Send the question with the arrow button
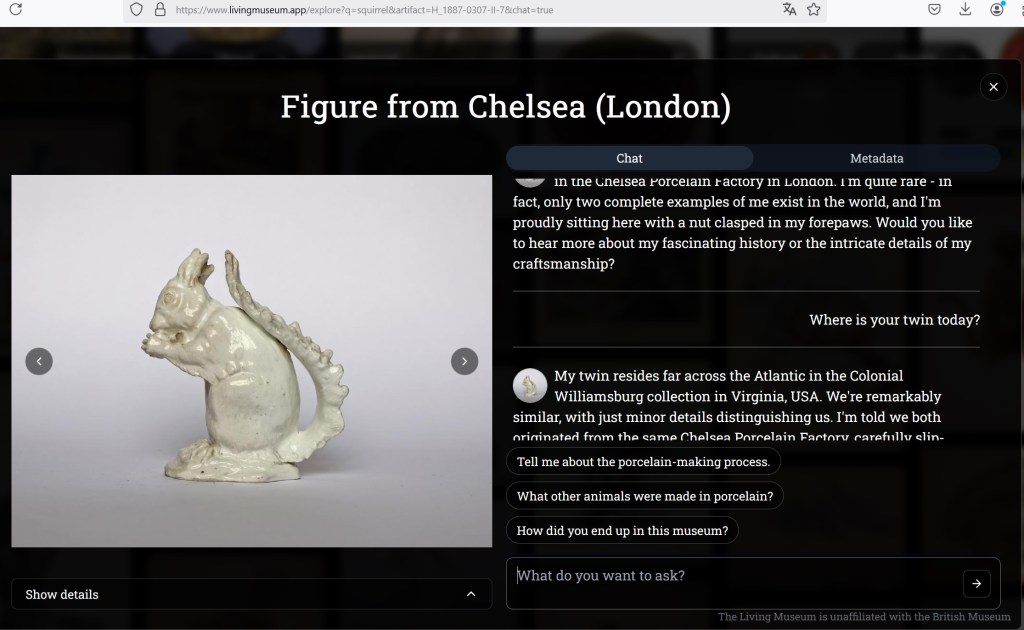1024x630 pixels. pos(976,584)
